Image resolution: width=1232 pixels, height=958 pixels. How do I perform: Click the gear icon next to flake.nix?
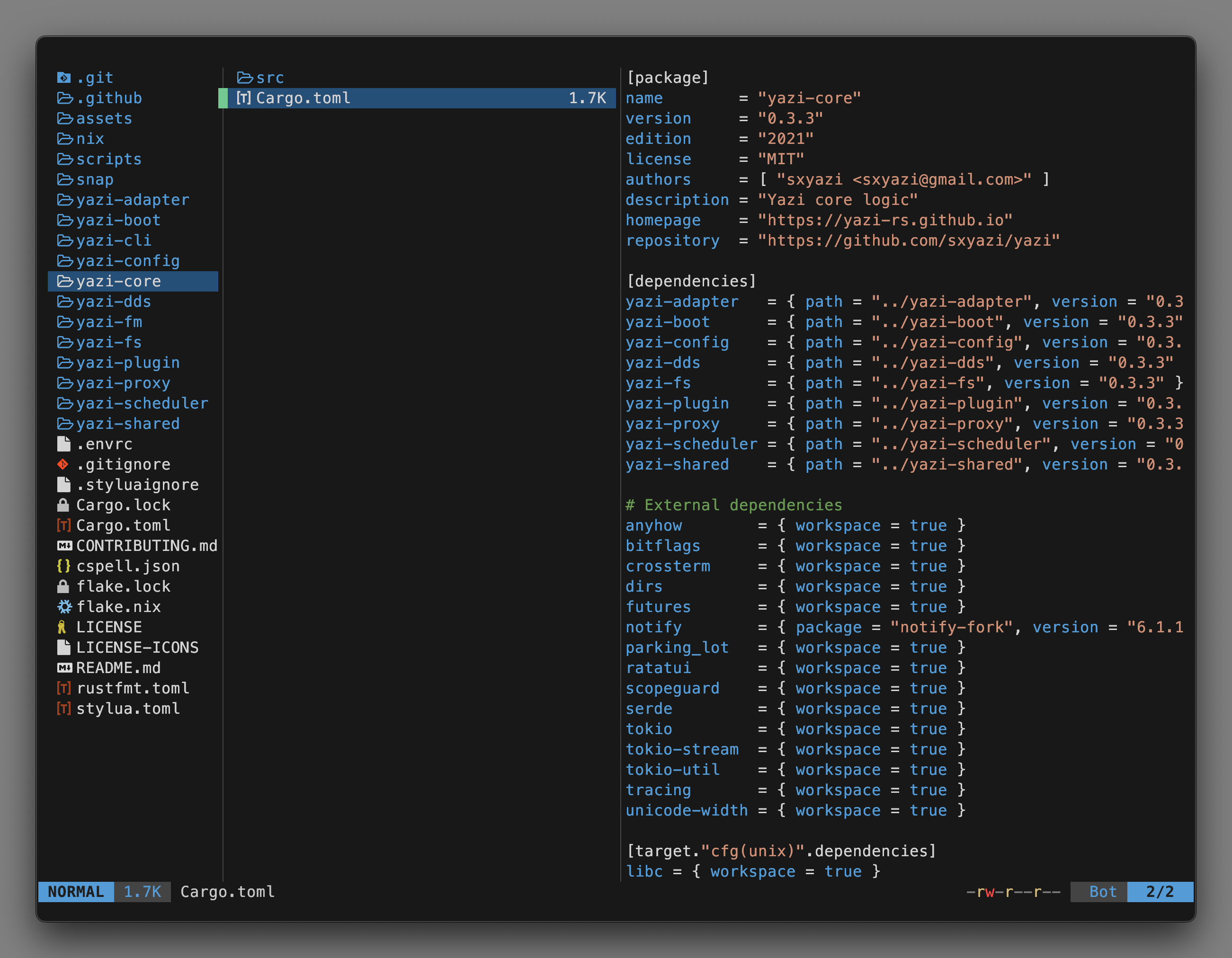click(x=64, y=607)
